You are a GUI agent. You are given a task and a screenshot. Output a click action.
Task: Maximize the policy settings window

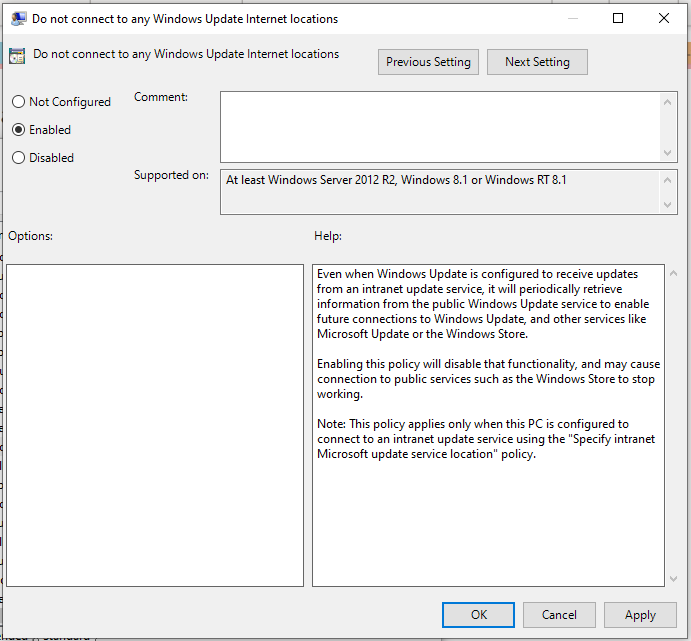(x=618, y=18)
